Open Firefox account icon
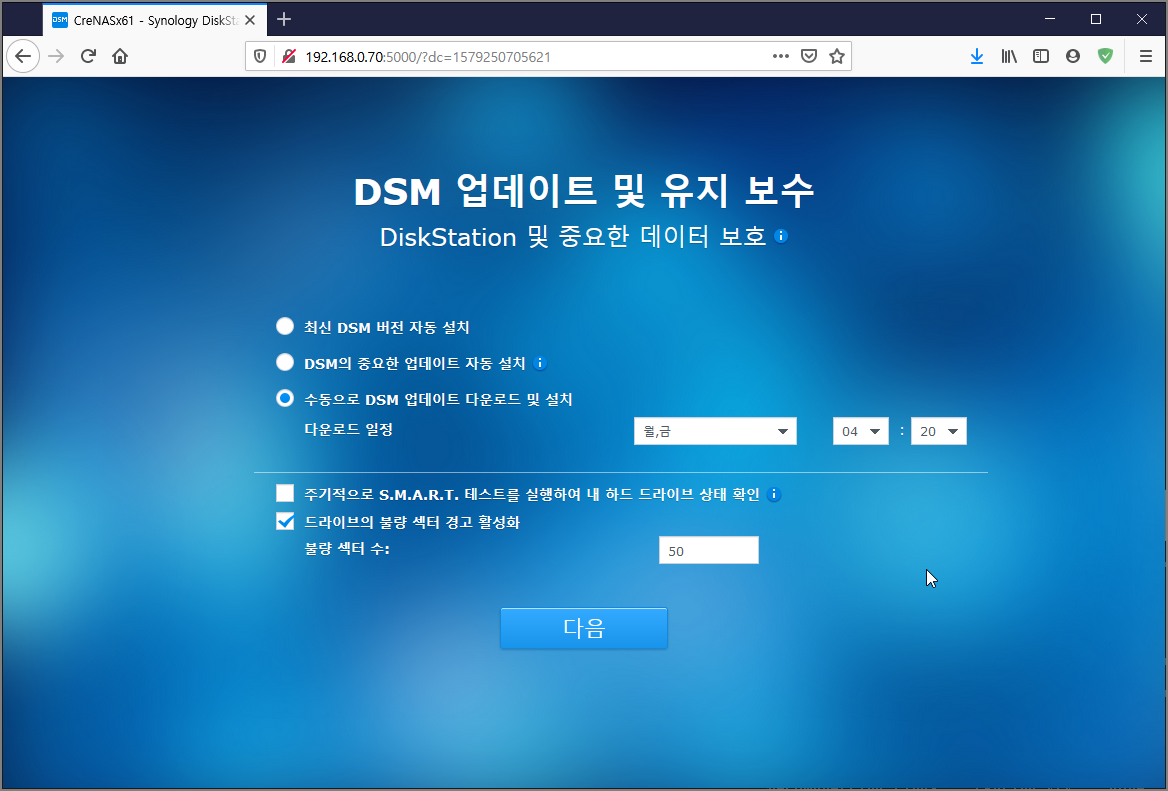Screen dimensions: 1168x791 click(x=1073, y=56)
